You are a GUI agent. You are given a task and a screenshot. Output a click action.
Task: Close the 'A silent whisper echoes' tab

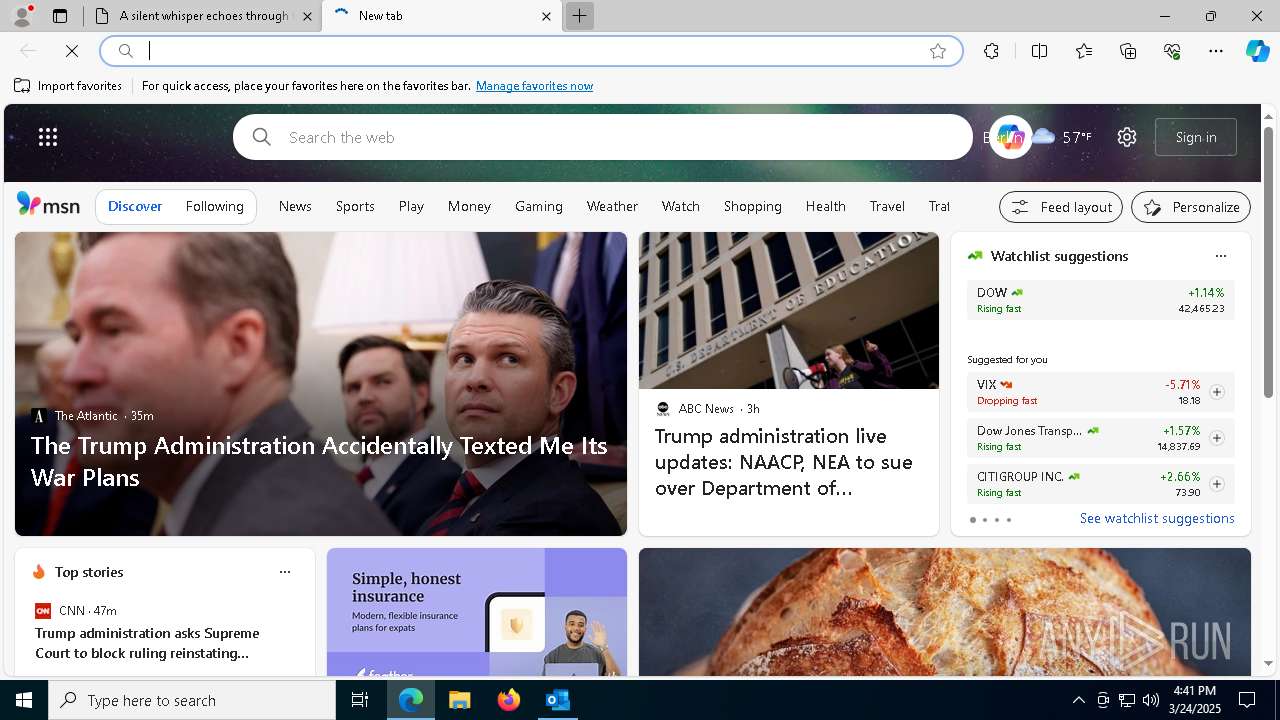coord(307,16)
